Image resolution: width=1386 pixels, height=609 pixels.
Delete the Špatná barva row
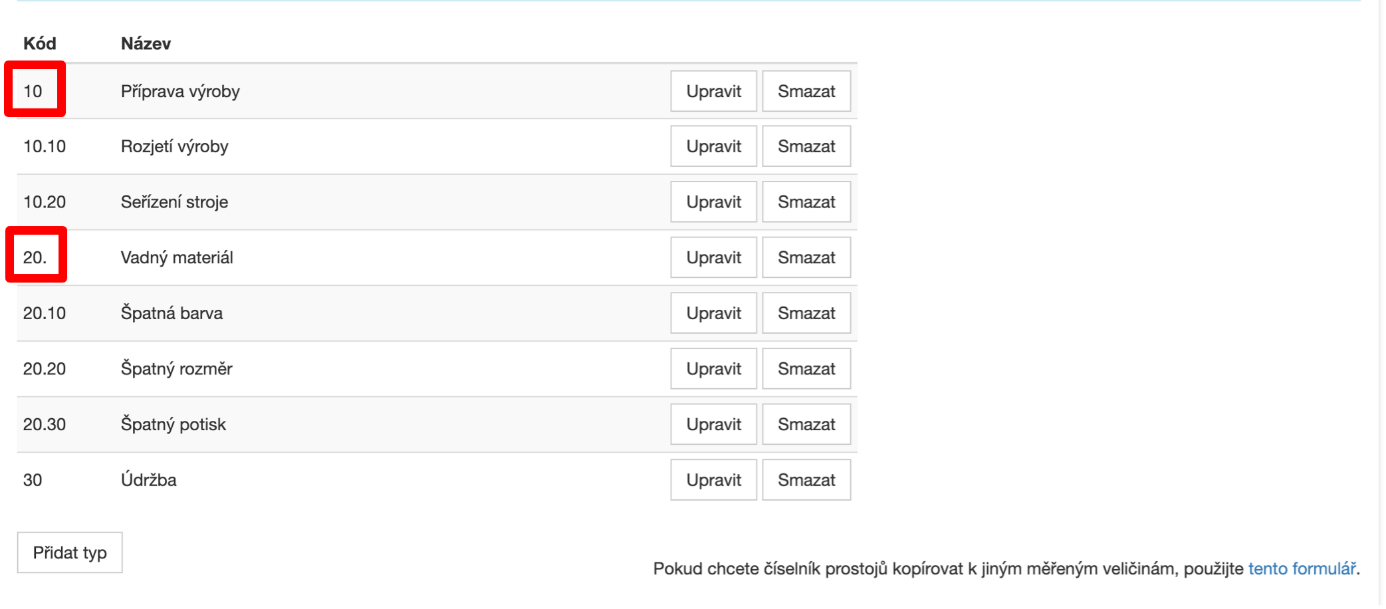[806, 313]
